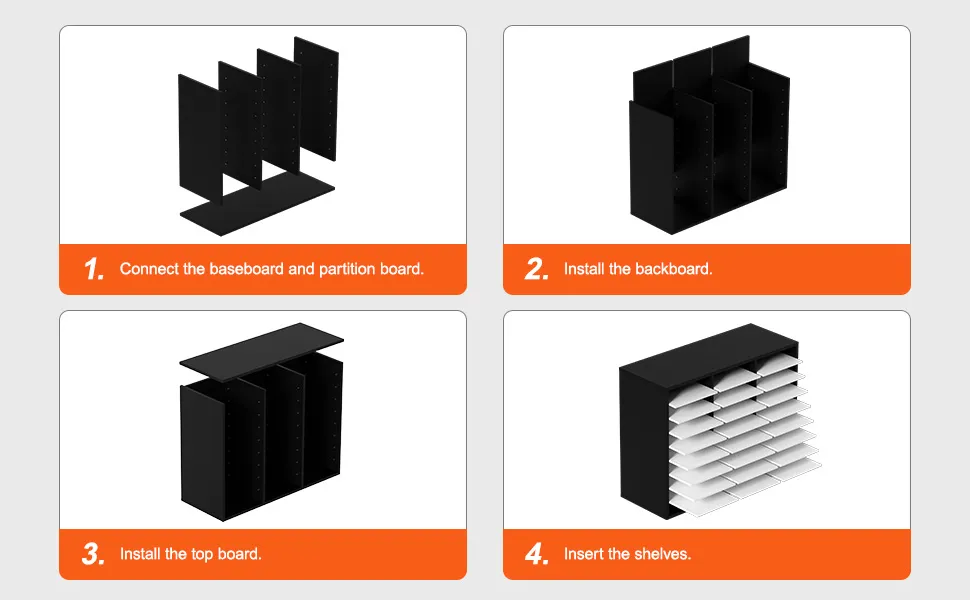Click the floating top board in step 3
970x600 pixels.
pyautogui.click(x=262, y=351)
